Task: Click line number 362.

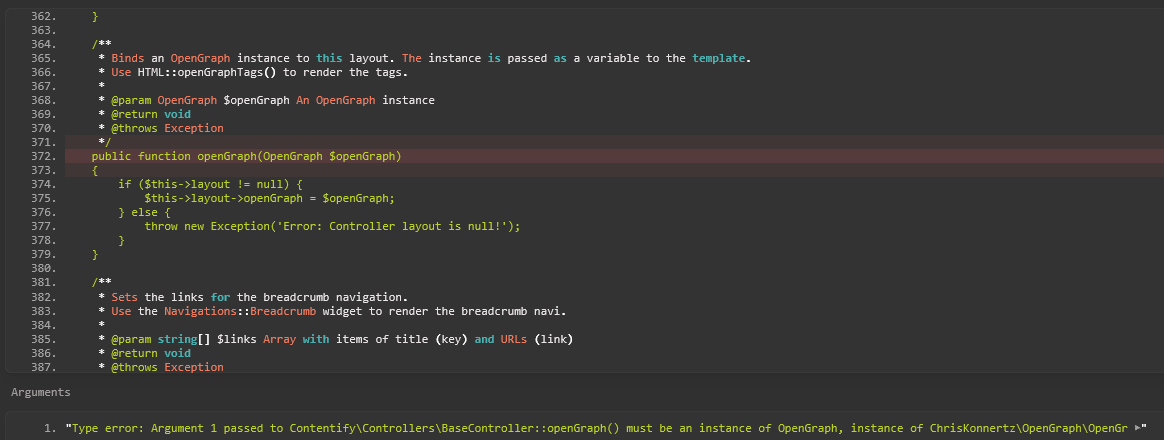Action: [44, 16]
